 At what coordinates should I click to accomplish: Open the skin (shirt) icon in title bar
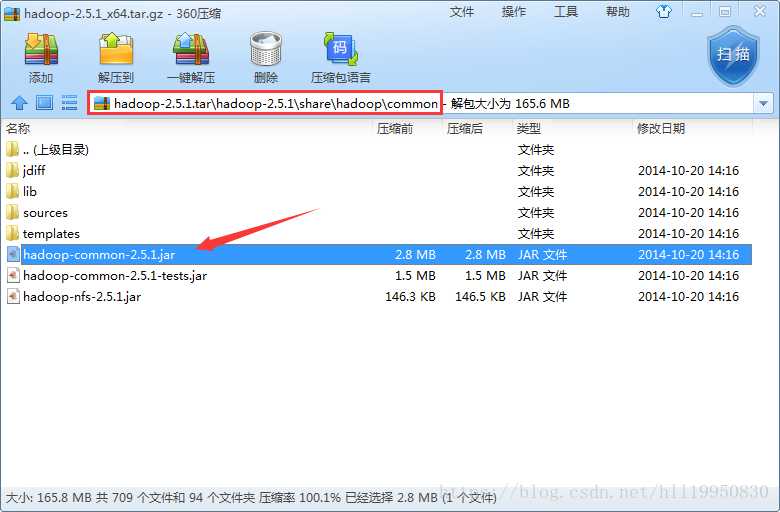(664, 11)
